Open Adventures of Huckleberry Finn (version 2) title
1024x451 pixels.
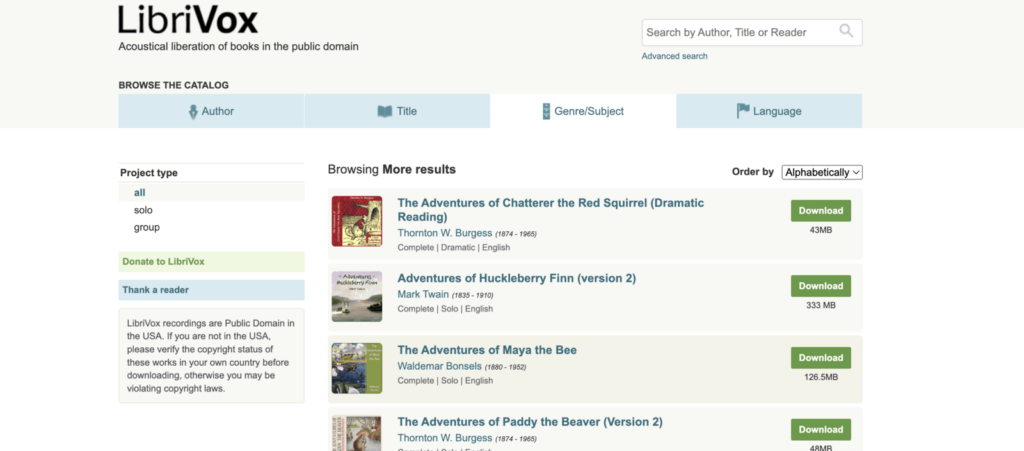[x=517, y=278]
